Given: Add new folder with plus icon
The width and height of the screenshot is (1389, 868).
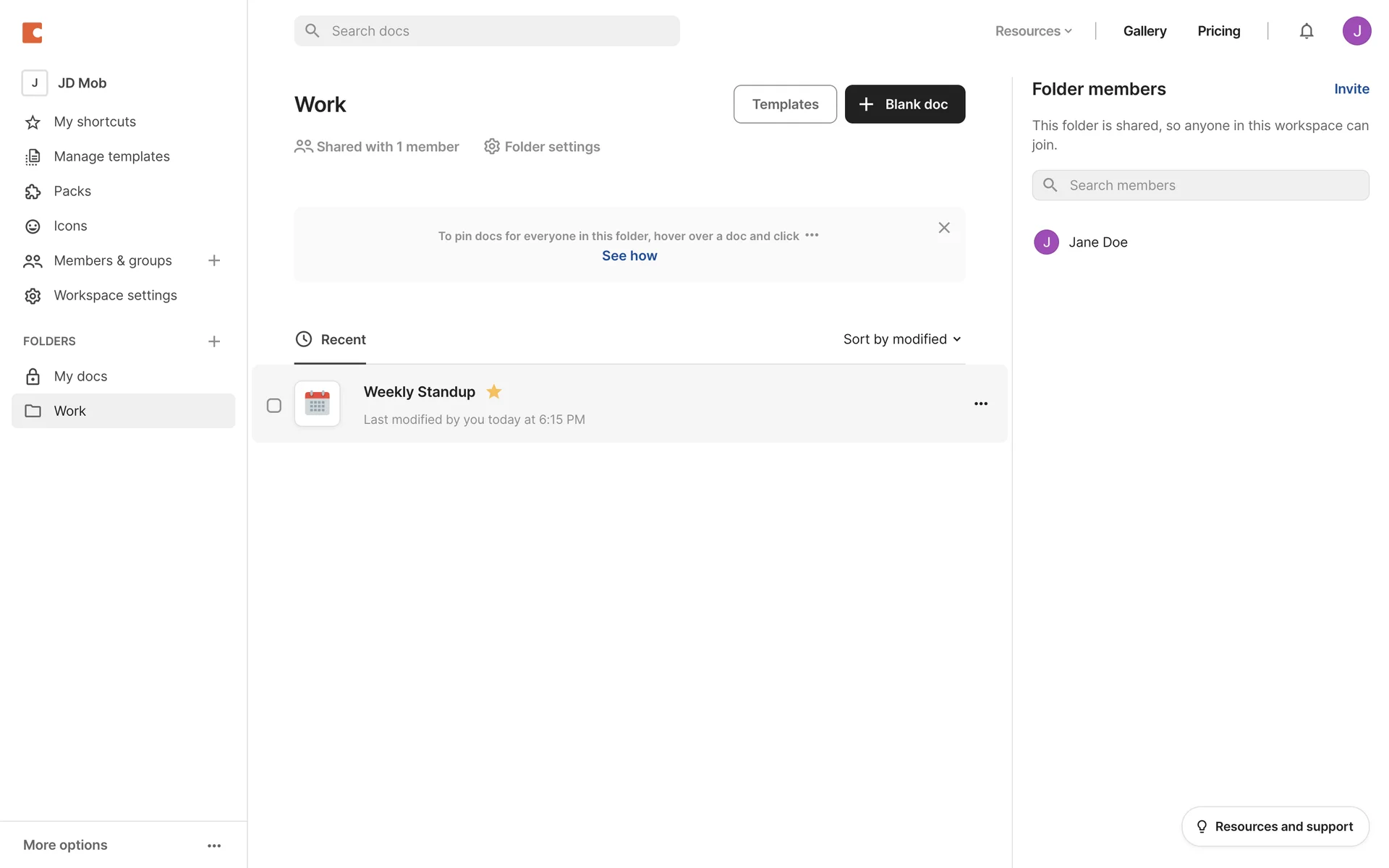Looking at the screenshot, I should [213, 341].
